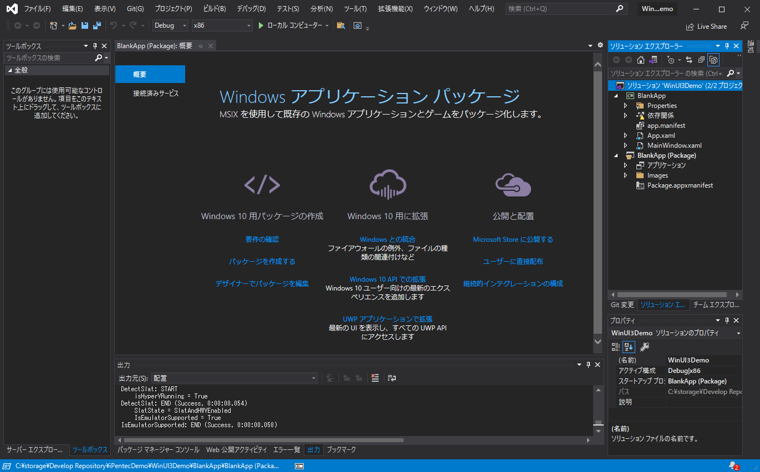Open the ファイル(F) menu
The width and height of the screenshot is (760, 472).
tap(37, 9)
